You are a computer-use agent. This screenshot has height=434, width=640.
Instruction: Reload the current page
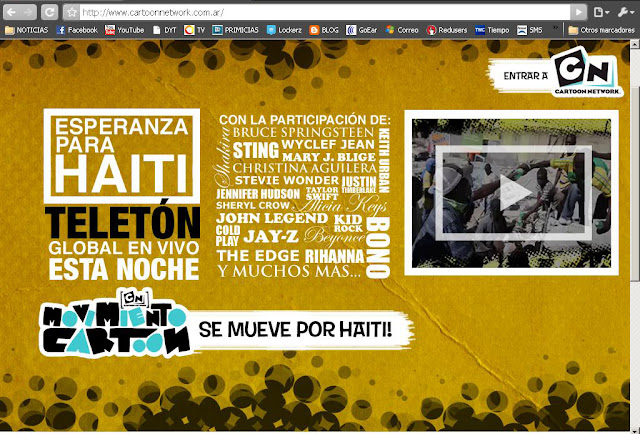click(50, 12)
